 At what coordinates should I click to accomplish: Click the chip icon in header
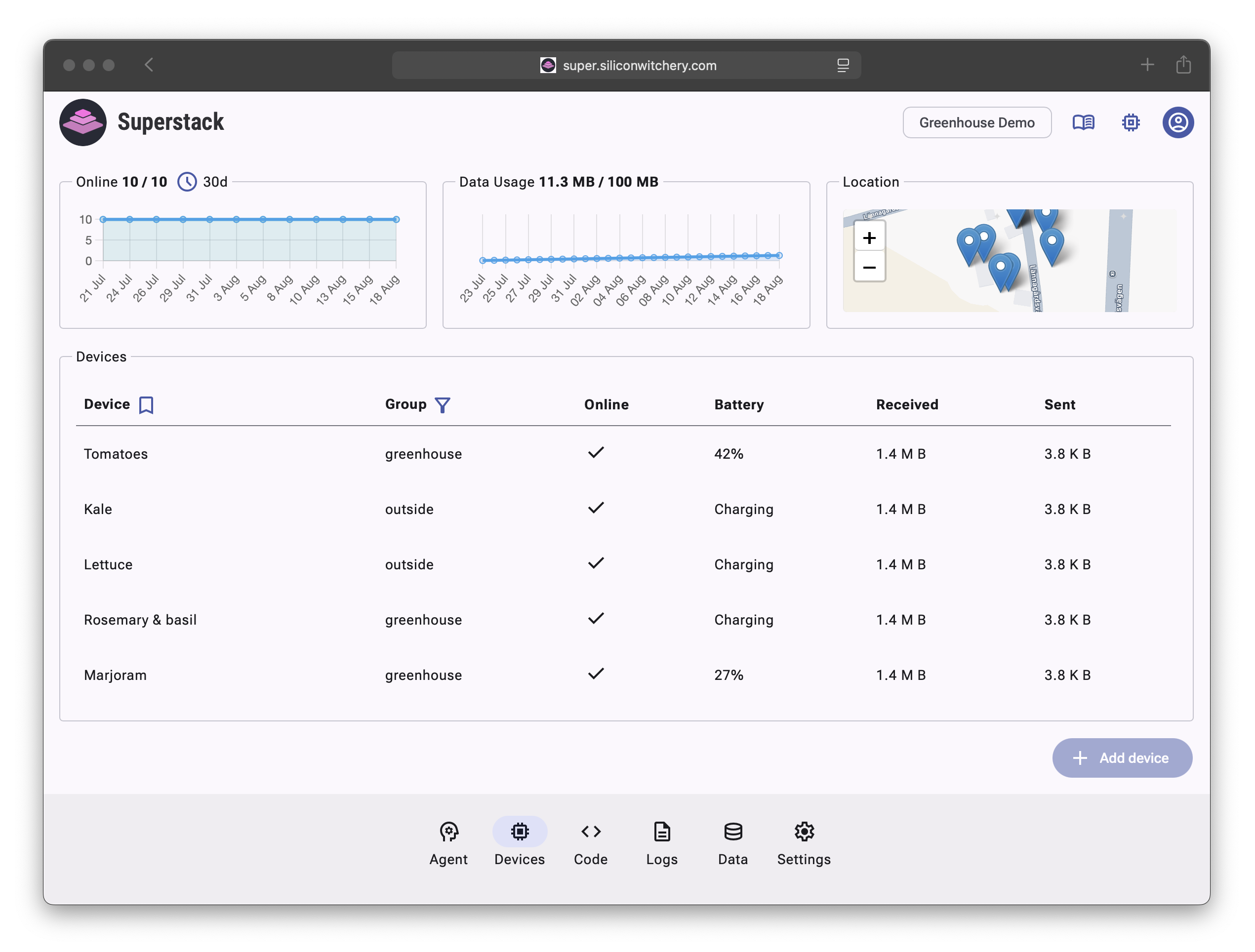pyautogui.click(x=1131, y=122)
